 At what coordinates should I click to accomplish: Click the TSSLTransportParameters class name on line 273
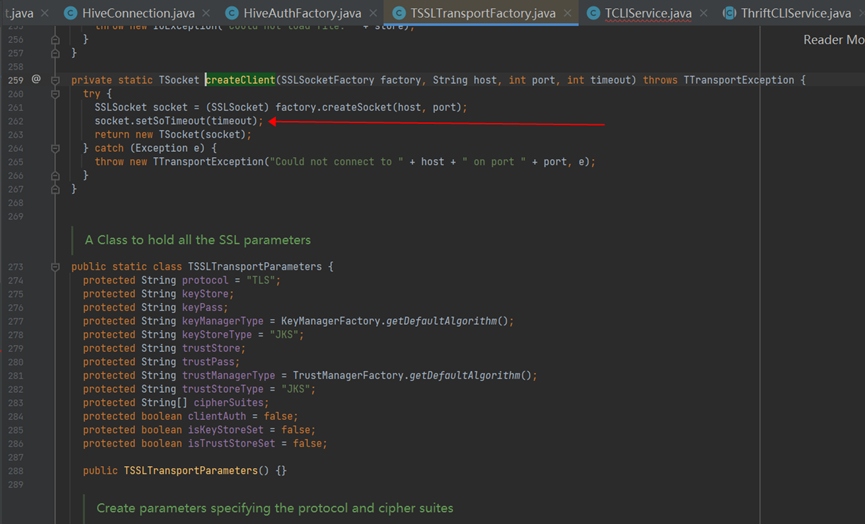click(254, 267)
